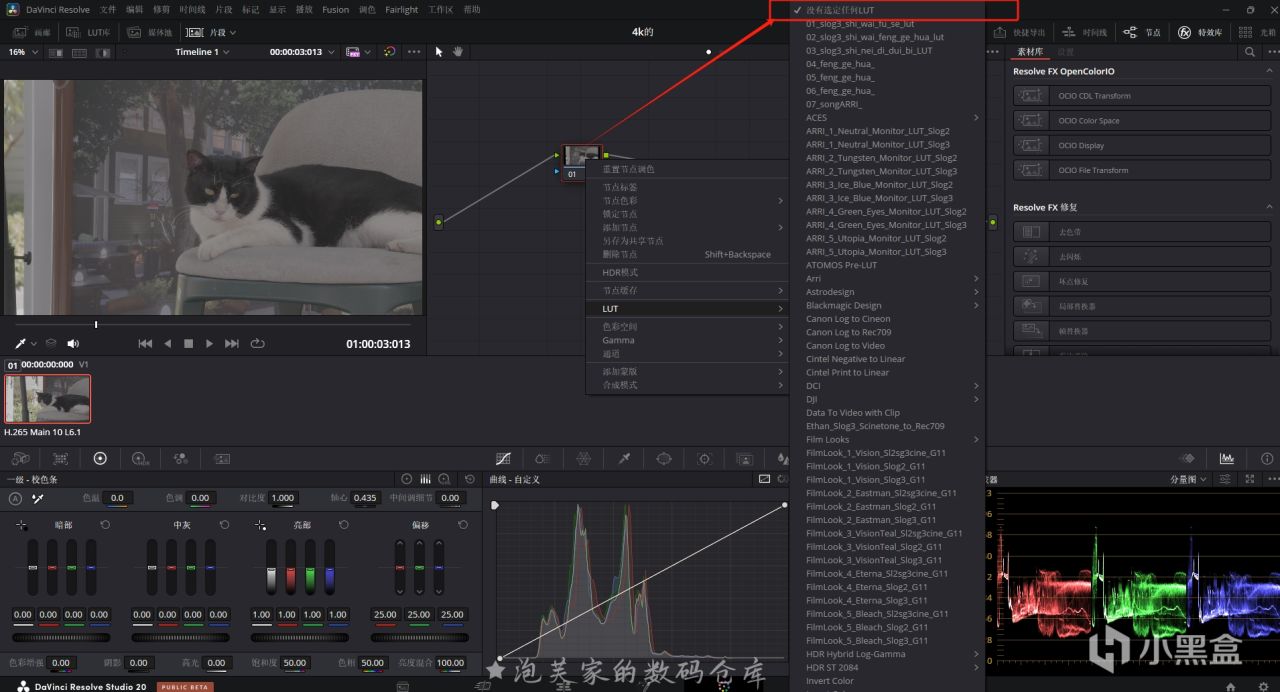Image resolution: width=1280 pixels, height=692 pixels.
Task: Click the Curves palette icon
Action: pos(503,458)
